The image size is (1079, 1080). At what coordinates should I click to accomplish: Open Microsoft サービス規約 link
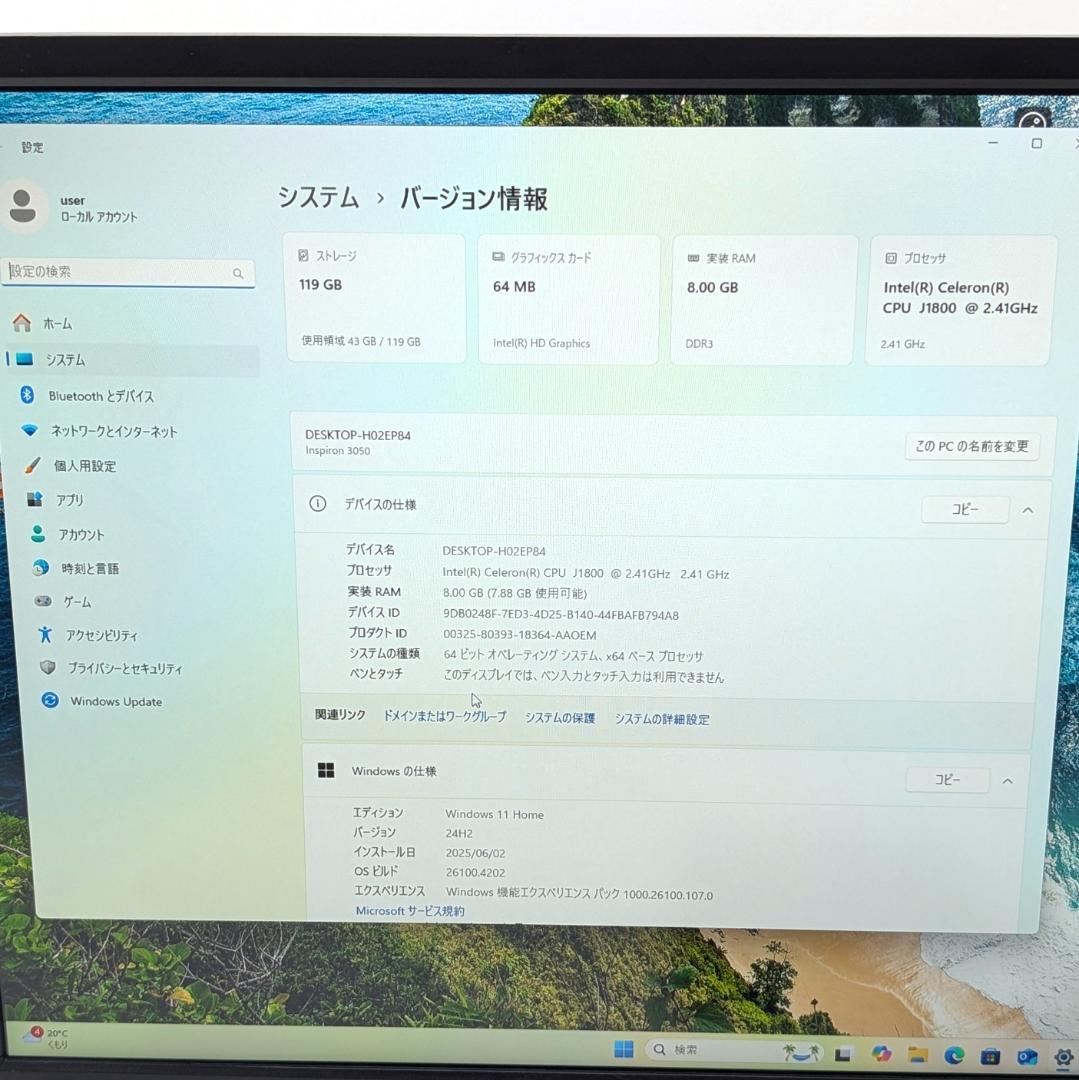click(x=410, y=911)
